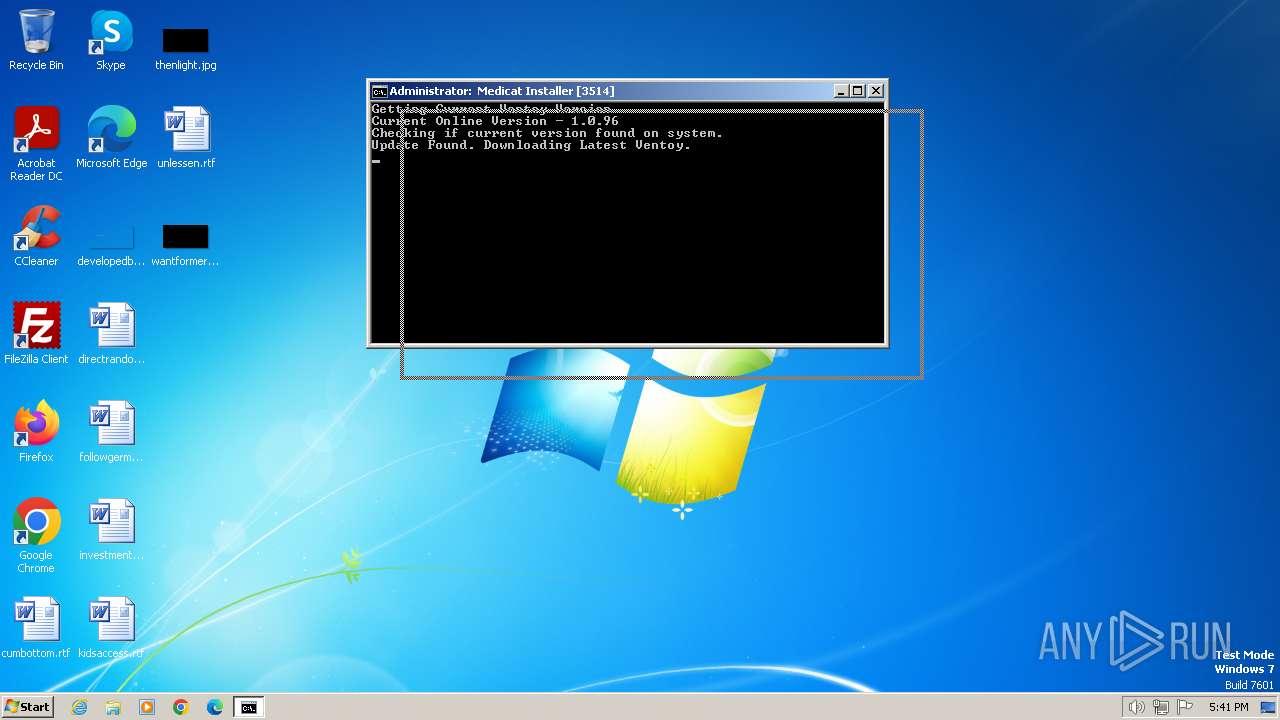Open the clock showing 5:41 PM
This screenshot has width=1280, height=720.
coord(1228,707)
